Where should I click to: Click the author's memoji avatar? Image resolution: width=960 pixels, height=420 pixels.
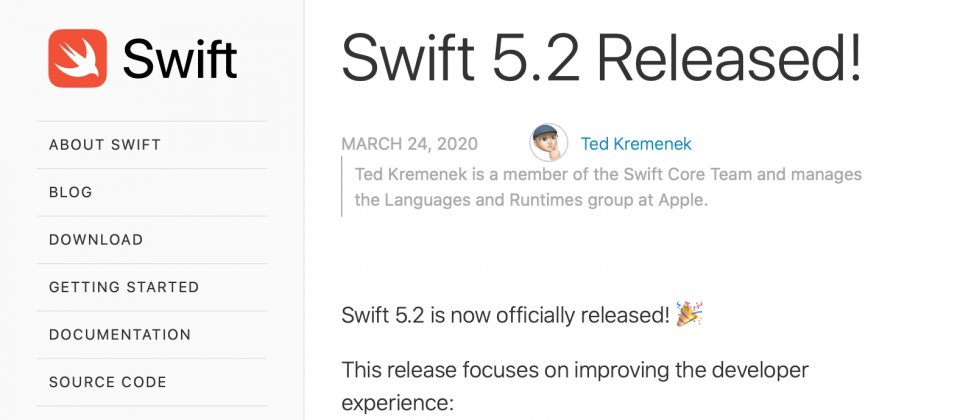(x=548, y=143)
